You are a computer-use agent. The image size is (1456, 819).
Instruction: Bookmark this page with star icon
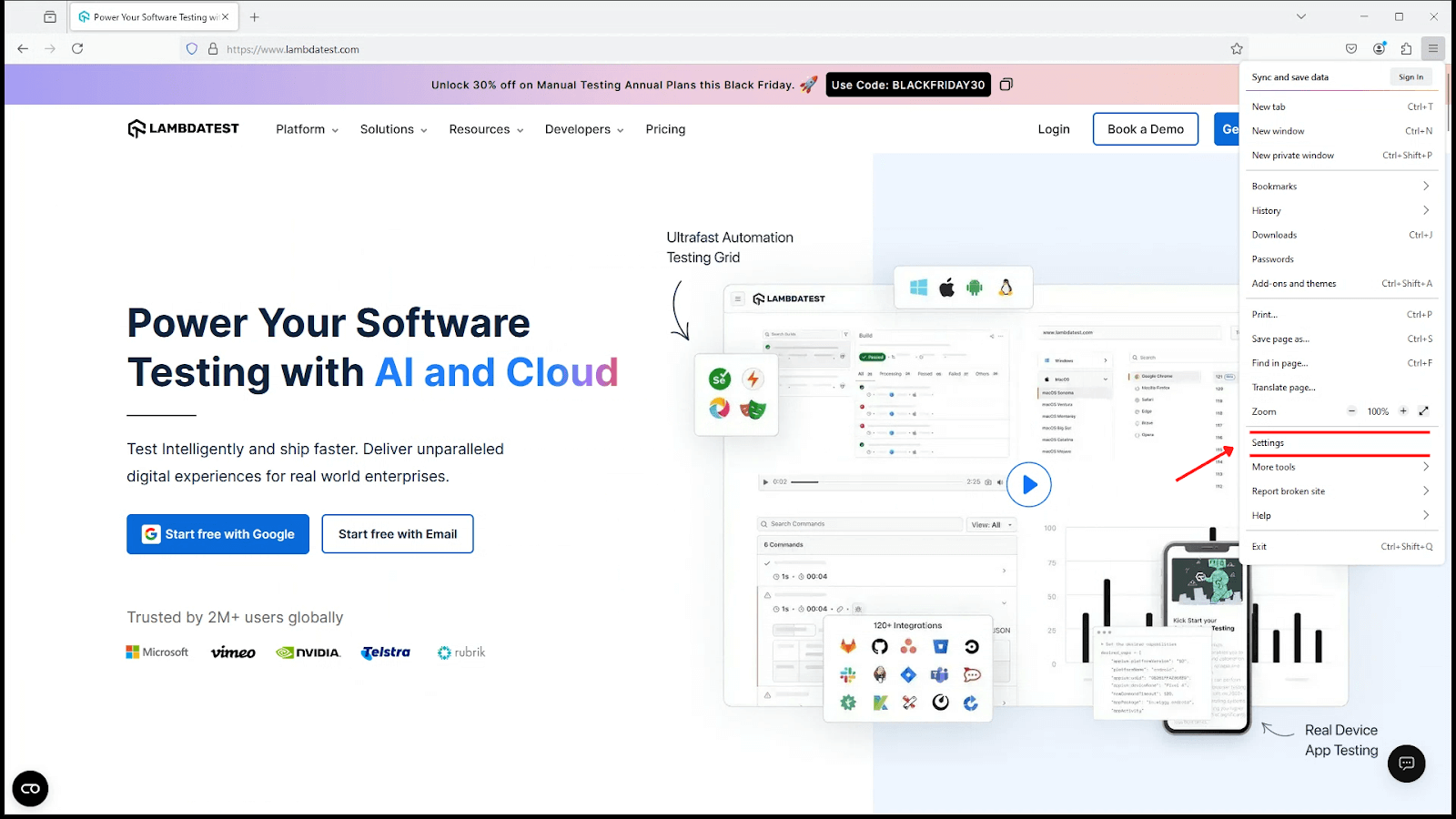tap(1237, 49)
